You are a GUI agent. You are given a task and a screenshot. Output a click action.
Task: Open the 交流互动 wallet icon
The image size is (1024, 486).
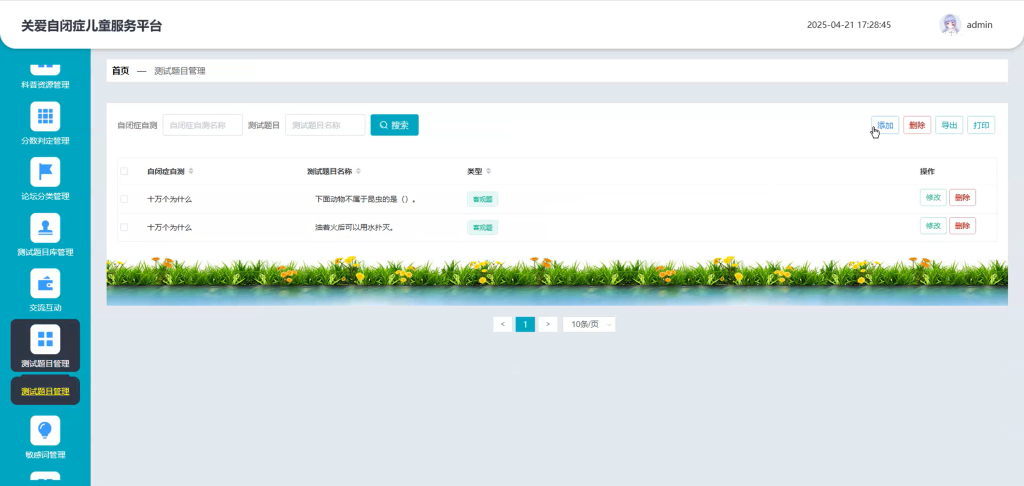click(45, 284)
